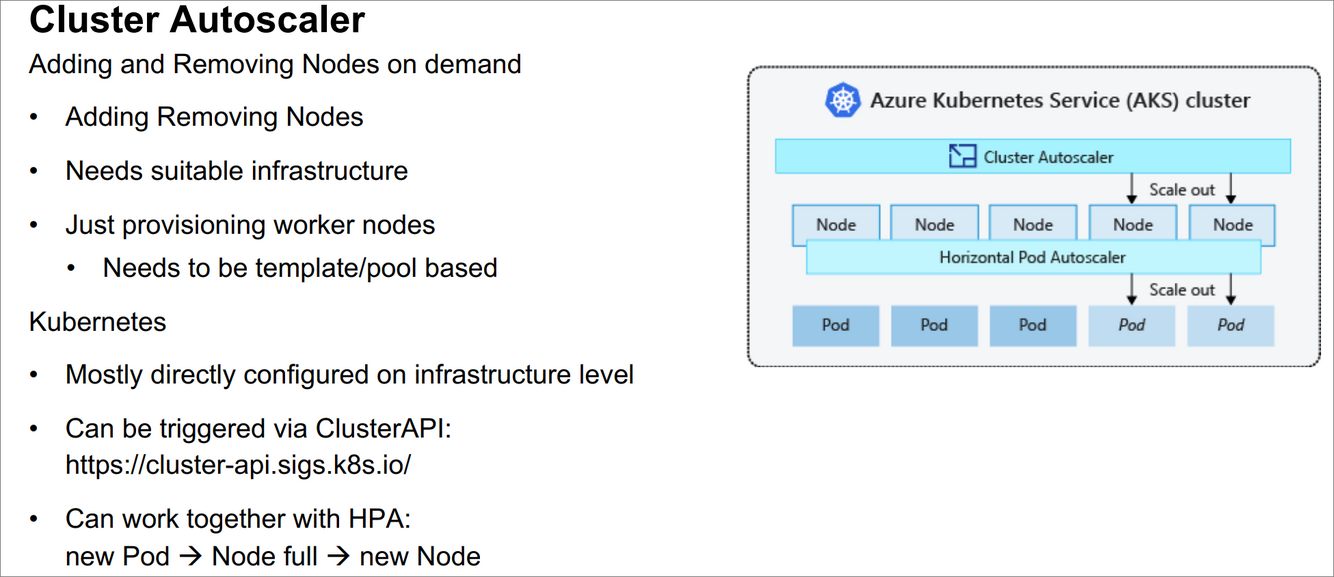Click the bullet "Needs suitable infrastructure"
1334x577 pixels.
tap(237, 171)
